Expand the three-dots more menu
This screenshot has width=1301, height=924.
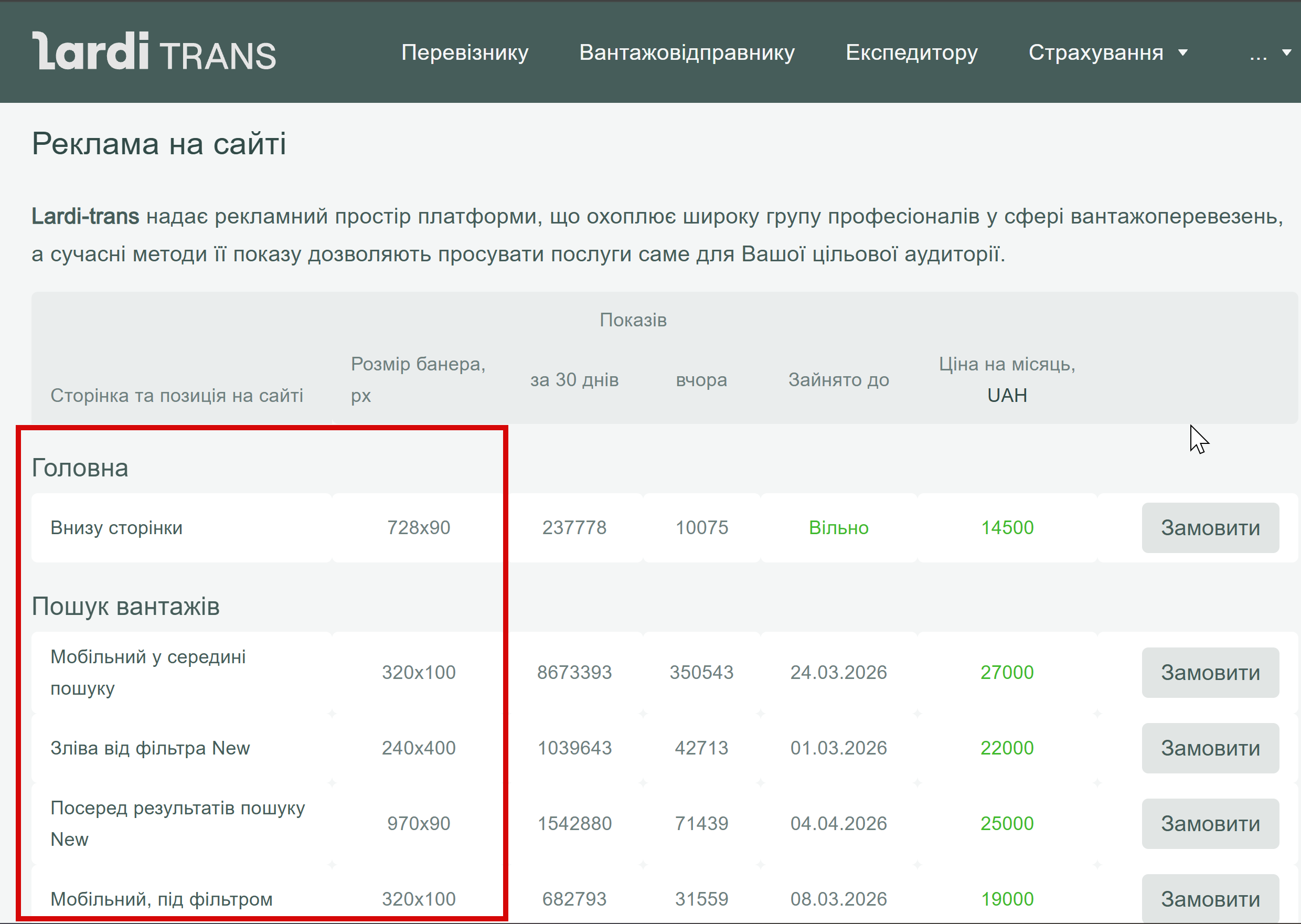click(1268, 52)
